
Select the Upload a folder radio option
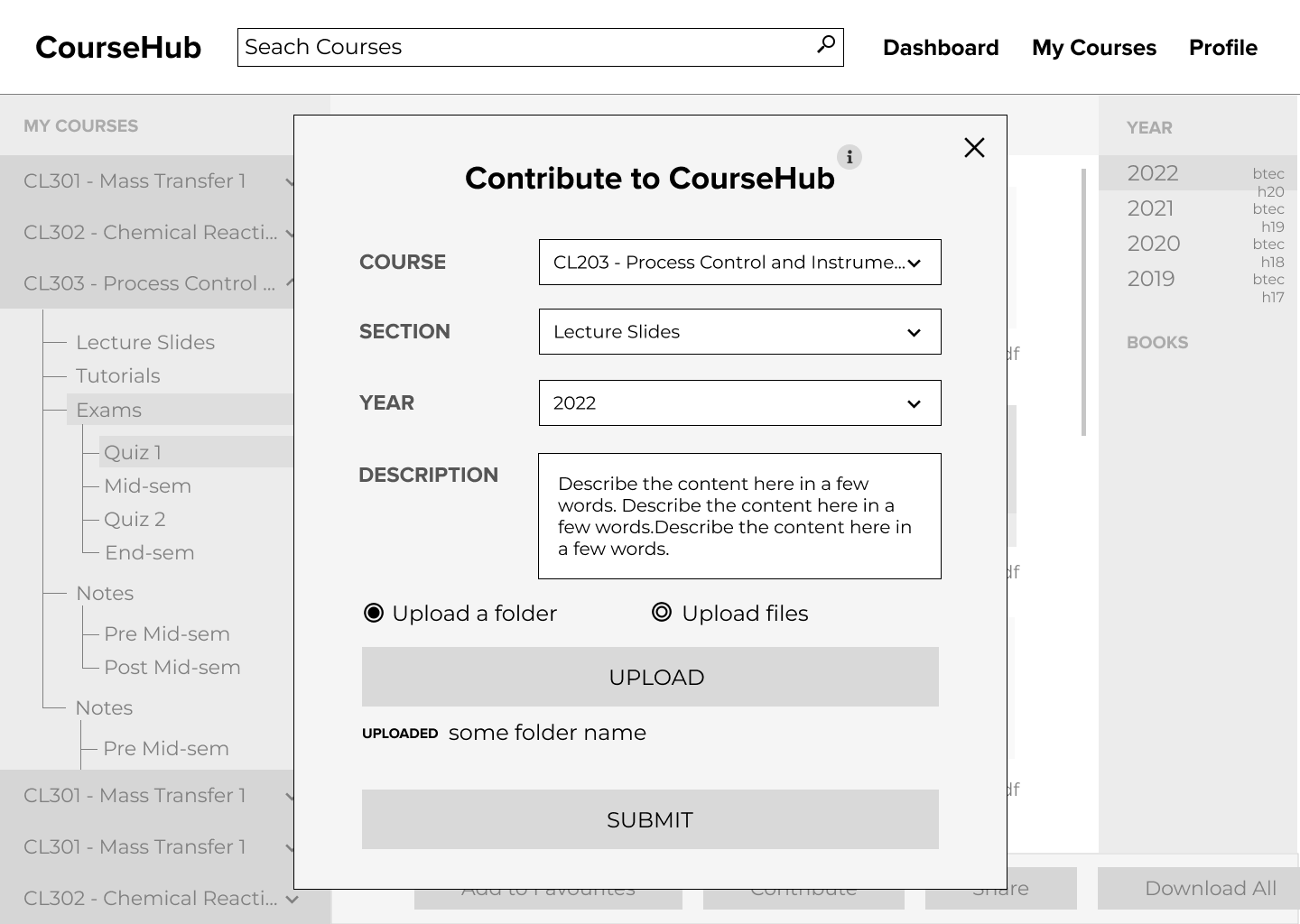(373, 614)
